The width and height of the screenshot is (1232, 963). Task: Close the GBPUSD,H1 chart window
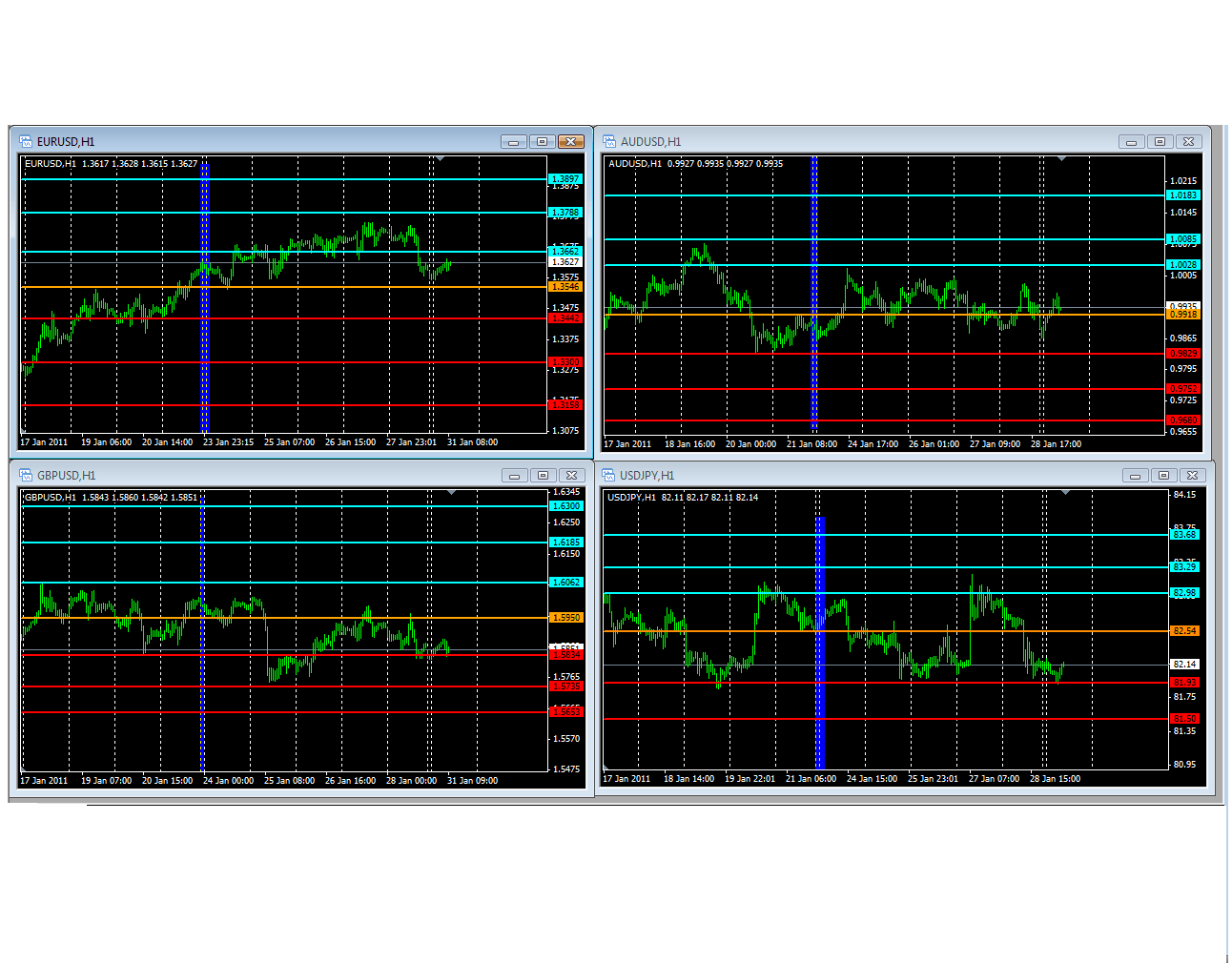(x=572, y=475)
